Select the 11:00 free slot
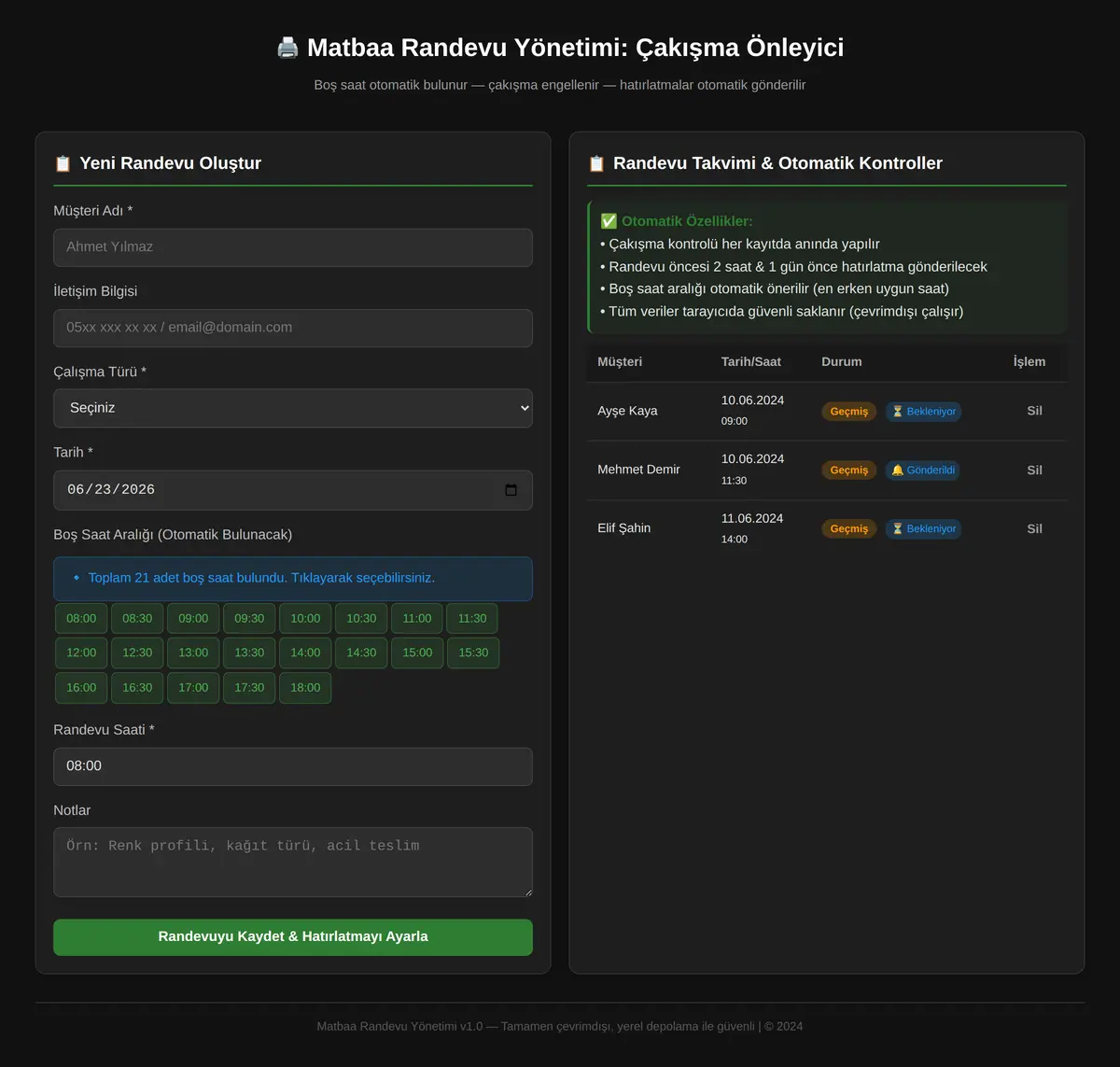Viewport: 1120px width, 1067px height. pyautogui.click(x=417, y=618)
